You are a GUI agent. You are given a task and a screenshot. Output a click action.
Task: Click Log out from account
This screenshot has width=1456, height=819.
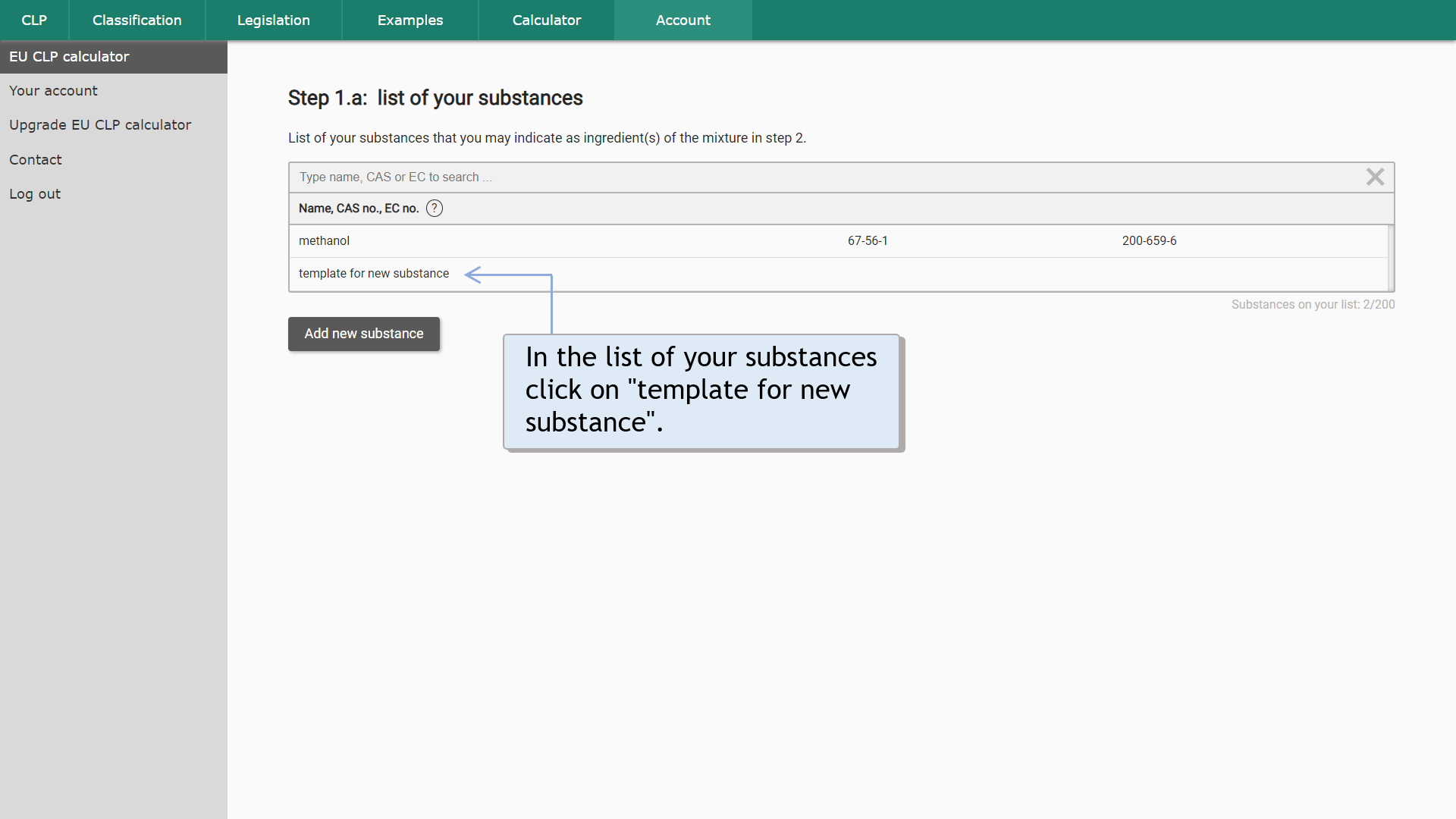[x=34, y=193]
